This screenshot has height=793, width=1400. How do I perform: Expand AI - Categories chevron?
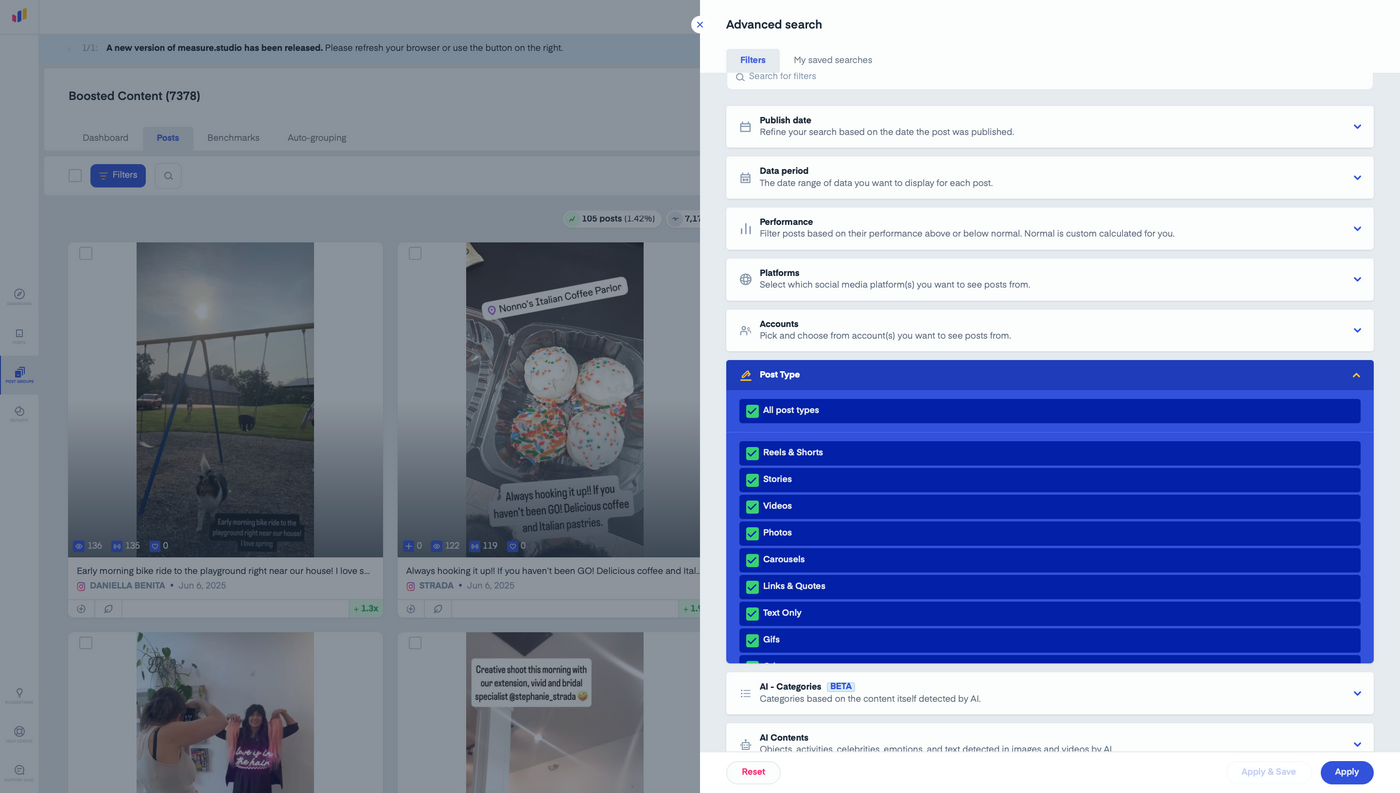coord(1357,693)
